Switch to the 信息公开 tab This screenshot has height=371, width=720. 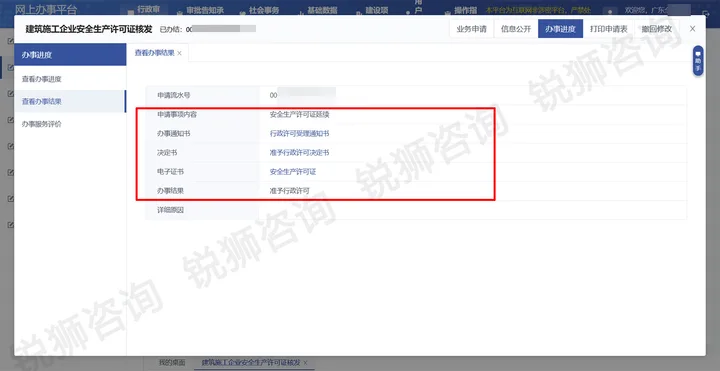pyautogui.click(x=516, y=28)
